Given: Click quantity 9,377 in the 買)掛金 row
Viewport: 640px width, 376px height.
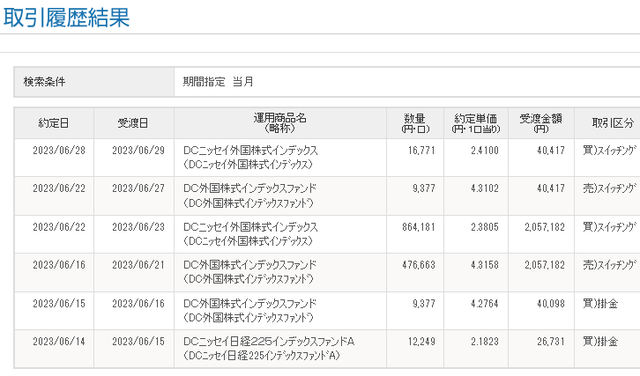Looking at the screenshot, I should (x=424, y=303).
